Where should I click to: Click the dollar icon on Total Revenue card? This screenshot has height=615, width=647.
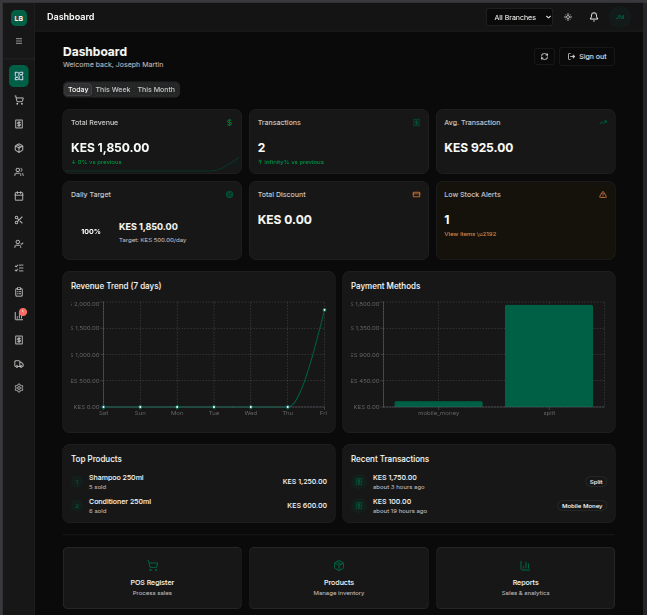tap(229, 123)
